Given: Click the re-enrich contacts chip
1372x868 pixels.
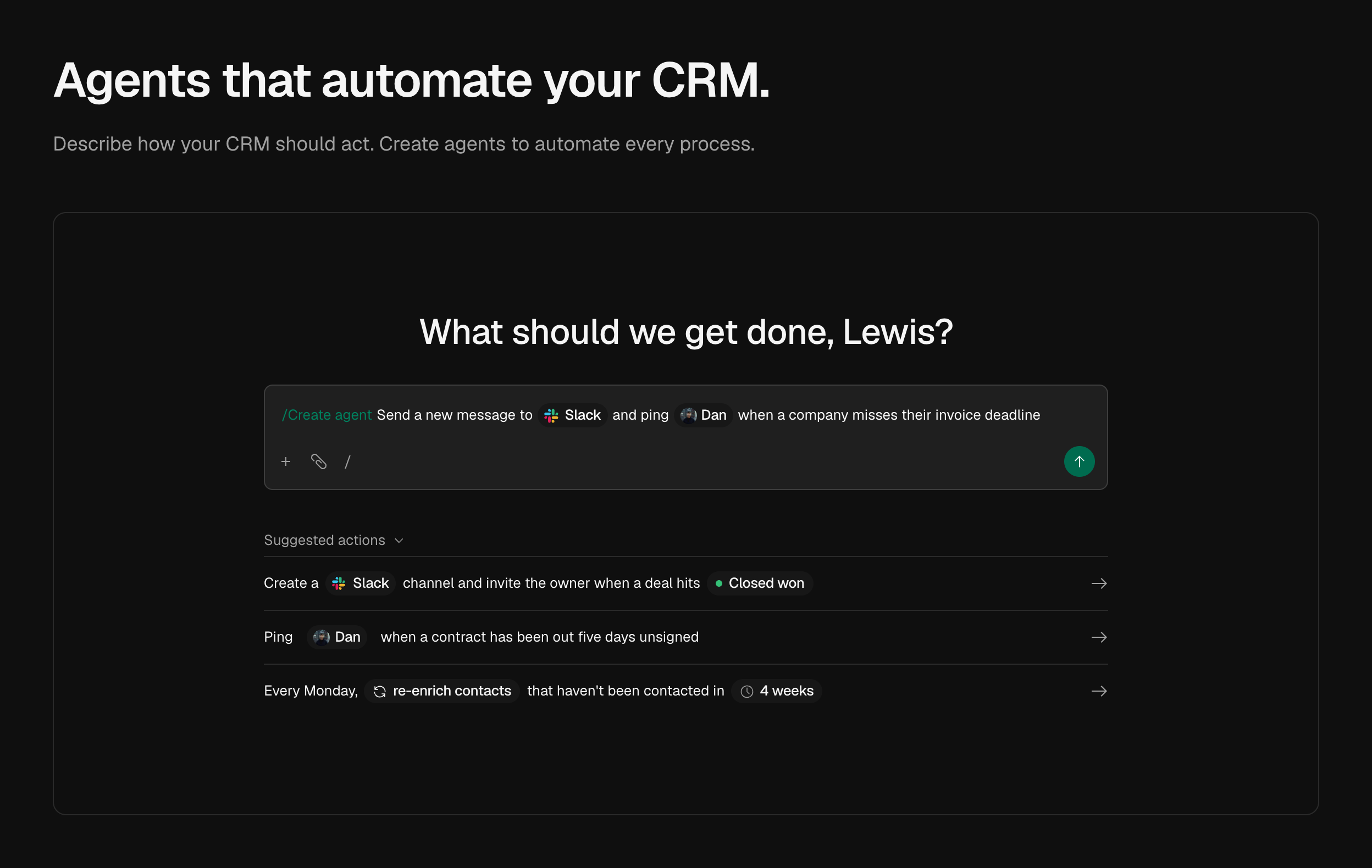Looking at the screenshot, I should [441, 691].
